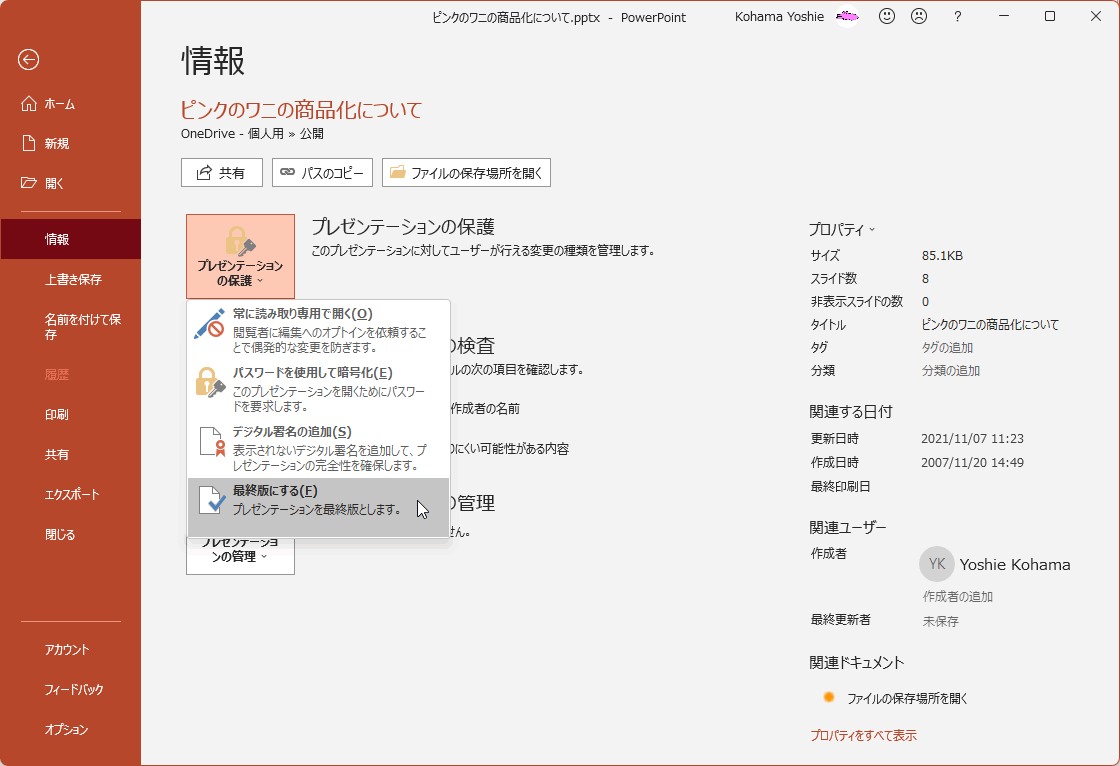The width and height of the screenshot is (1120, 766).
Task: Click the YK author avatar
Action: 937,564
